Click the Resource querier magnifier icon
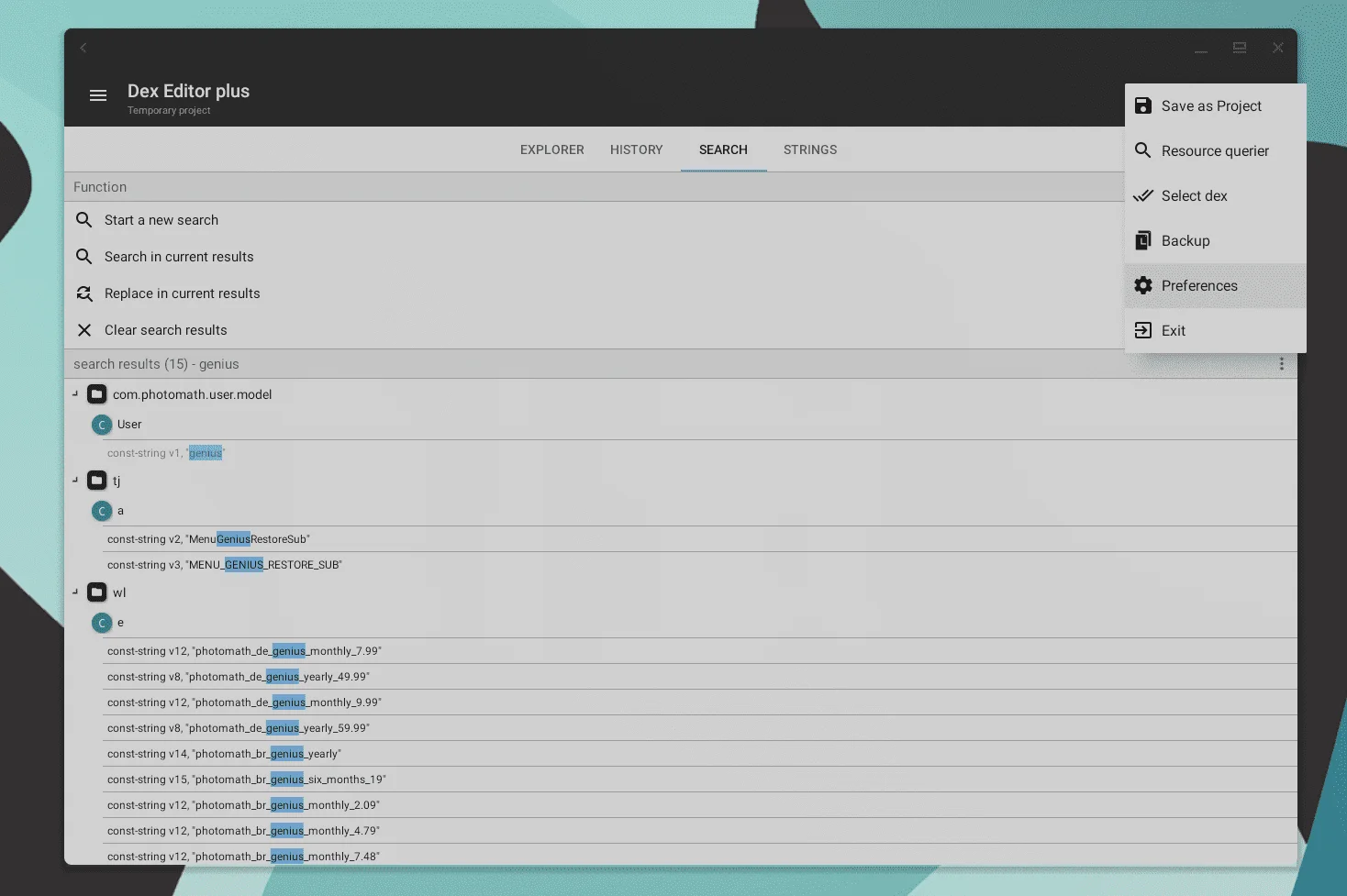 [1143, 150]
